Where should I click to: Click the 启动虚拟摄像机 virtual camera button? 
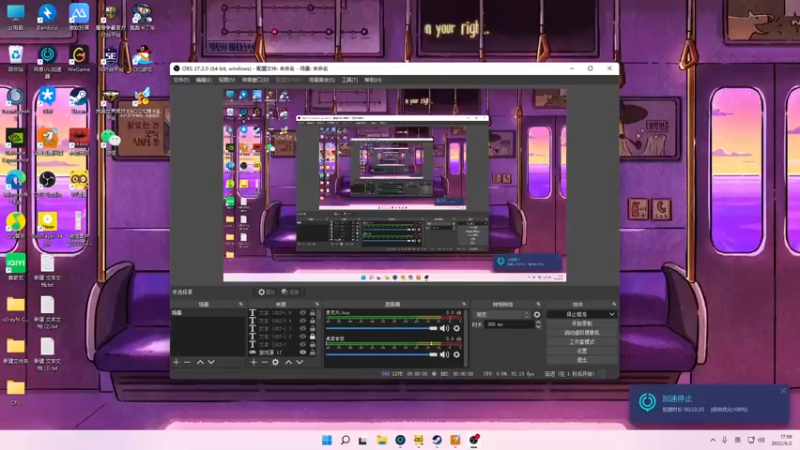click(x=582, y=333)
